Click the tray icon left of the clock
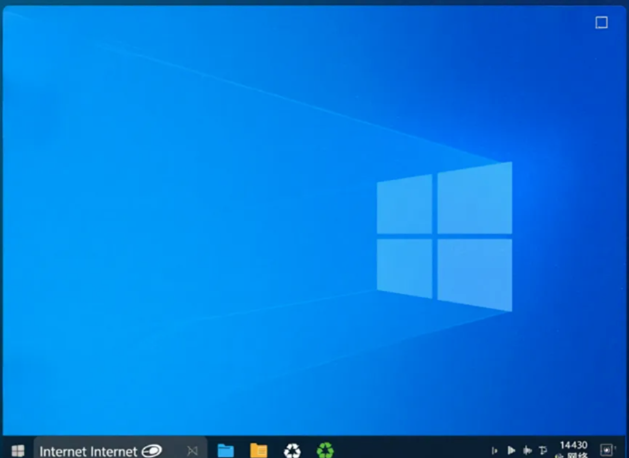This screenshot has width=629, height=458. [x=543, y=450]
